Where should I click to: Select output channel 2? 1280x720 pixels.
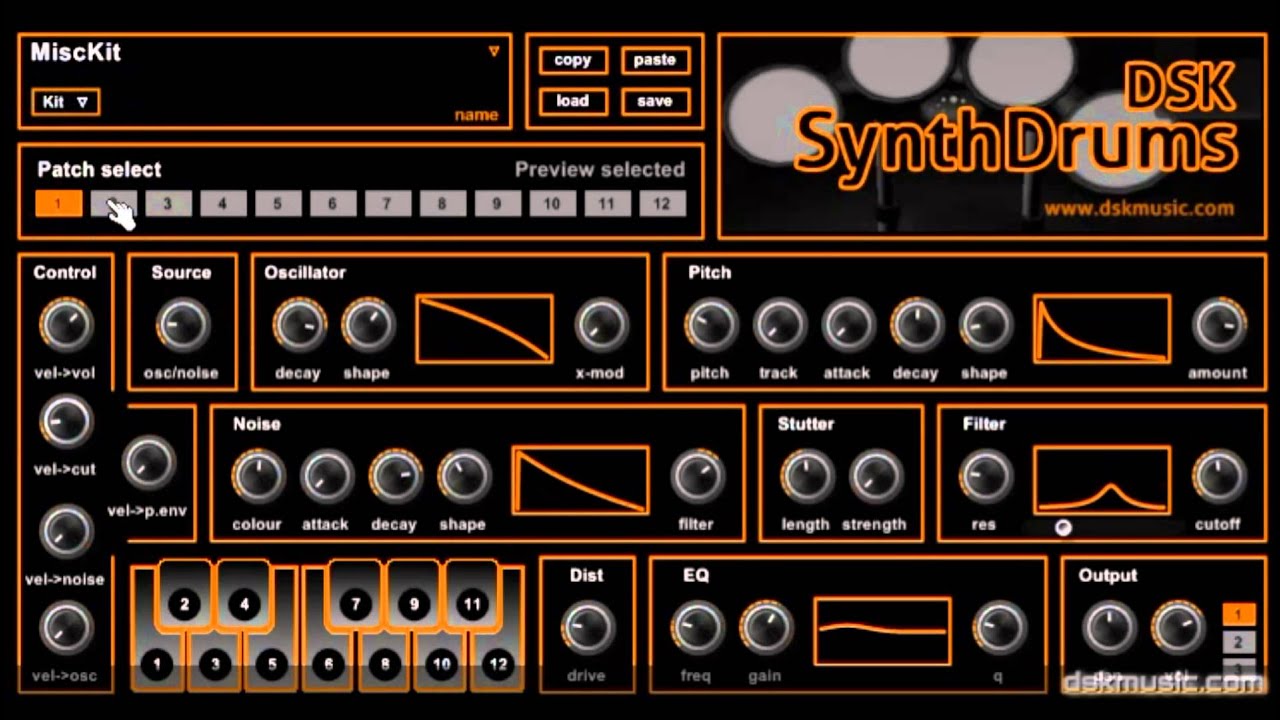[x=1238, y=642]
